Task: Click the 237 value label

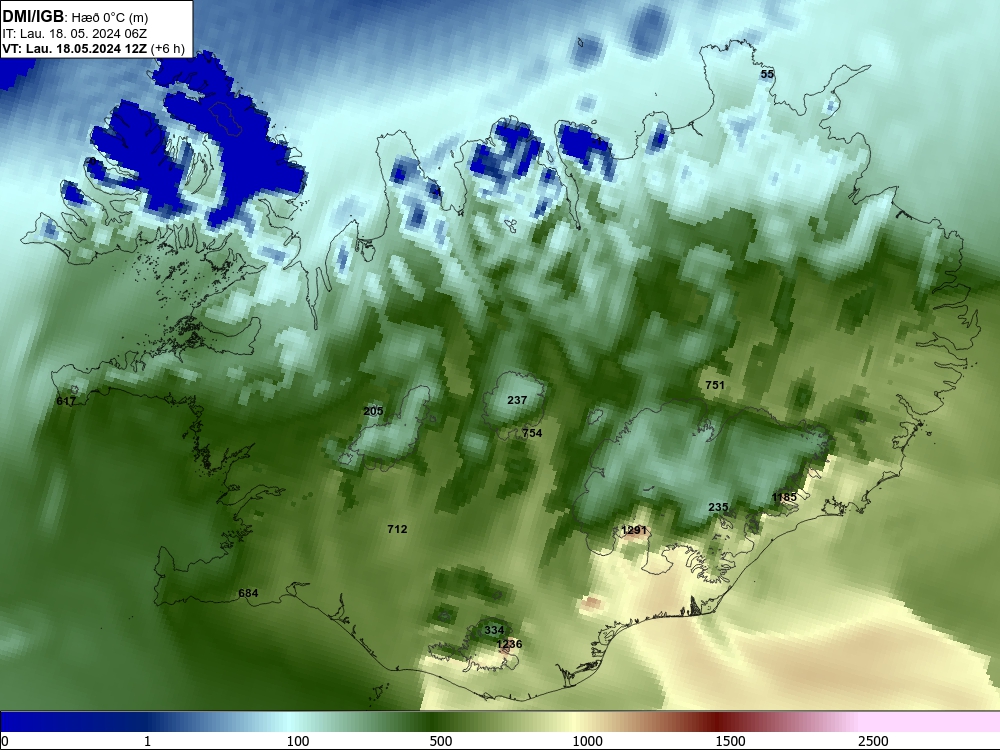Action: (517, 400)
